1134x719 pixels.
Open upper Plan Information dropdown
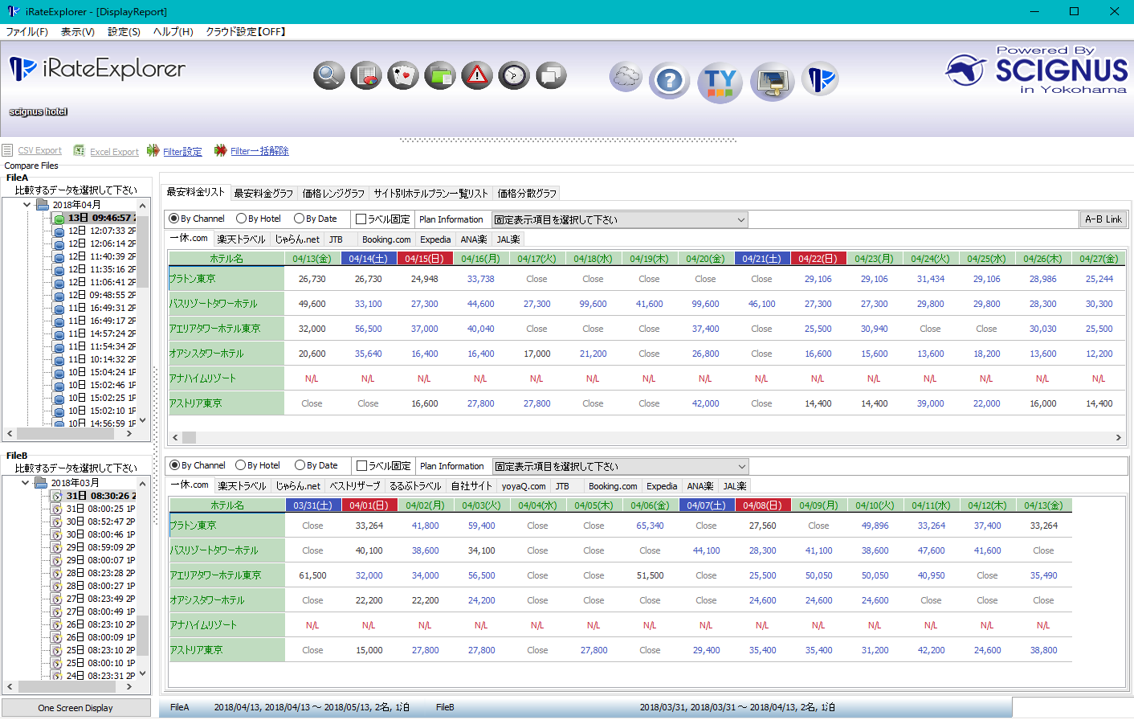point(620,220)
